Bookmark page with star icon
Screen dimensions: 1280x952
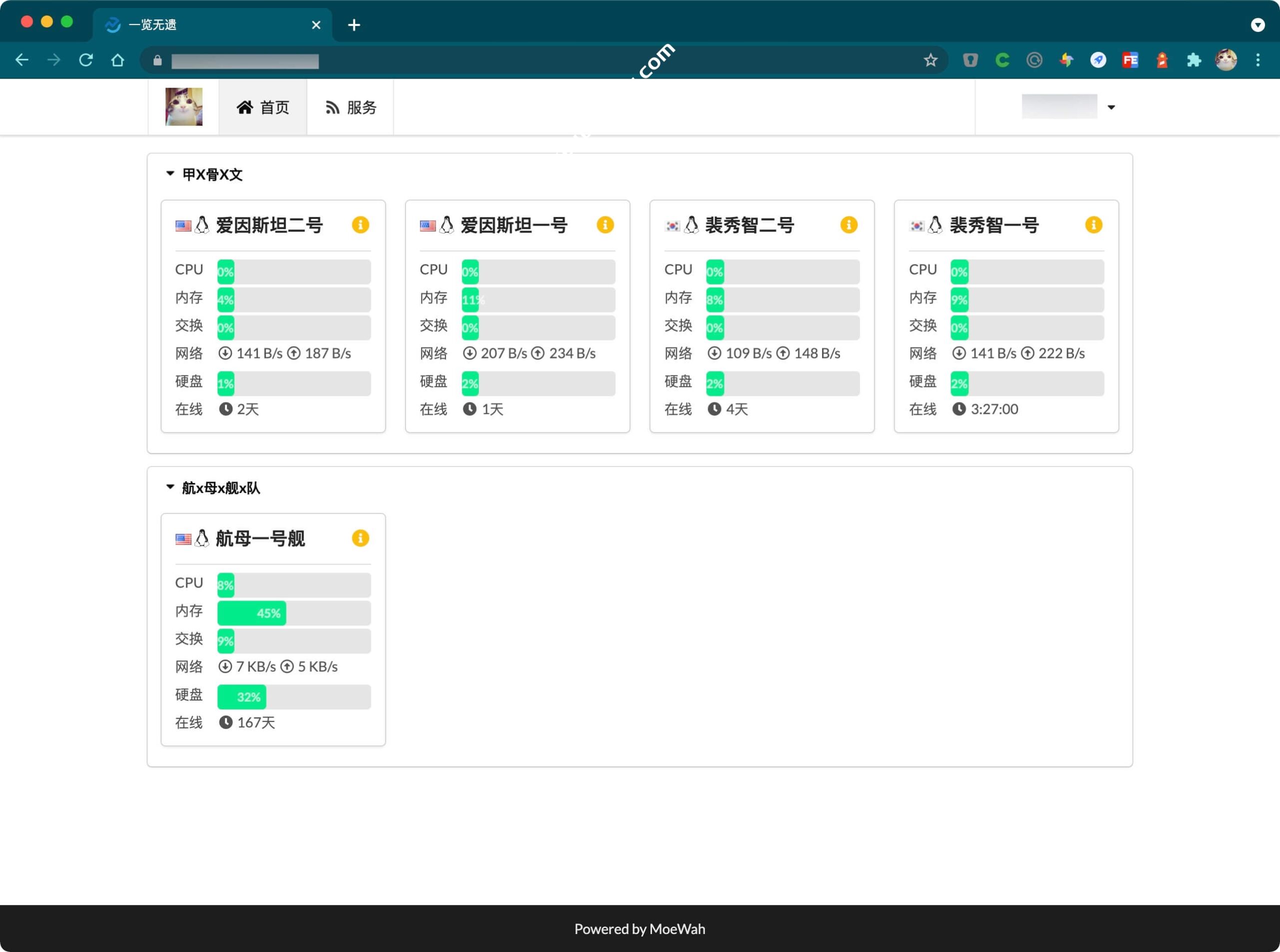930,60
